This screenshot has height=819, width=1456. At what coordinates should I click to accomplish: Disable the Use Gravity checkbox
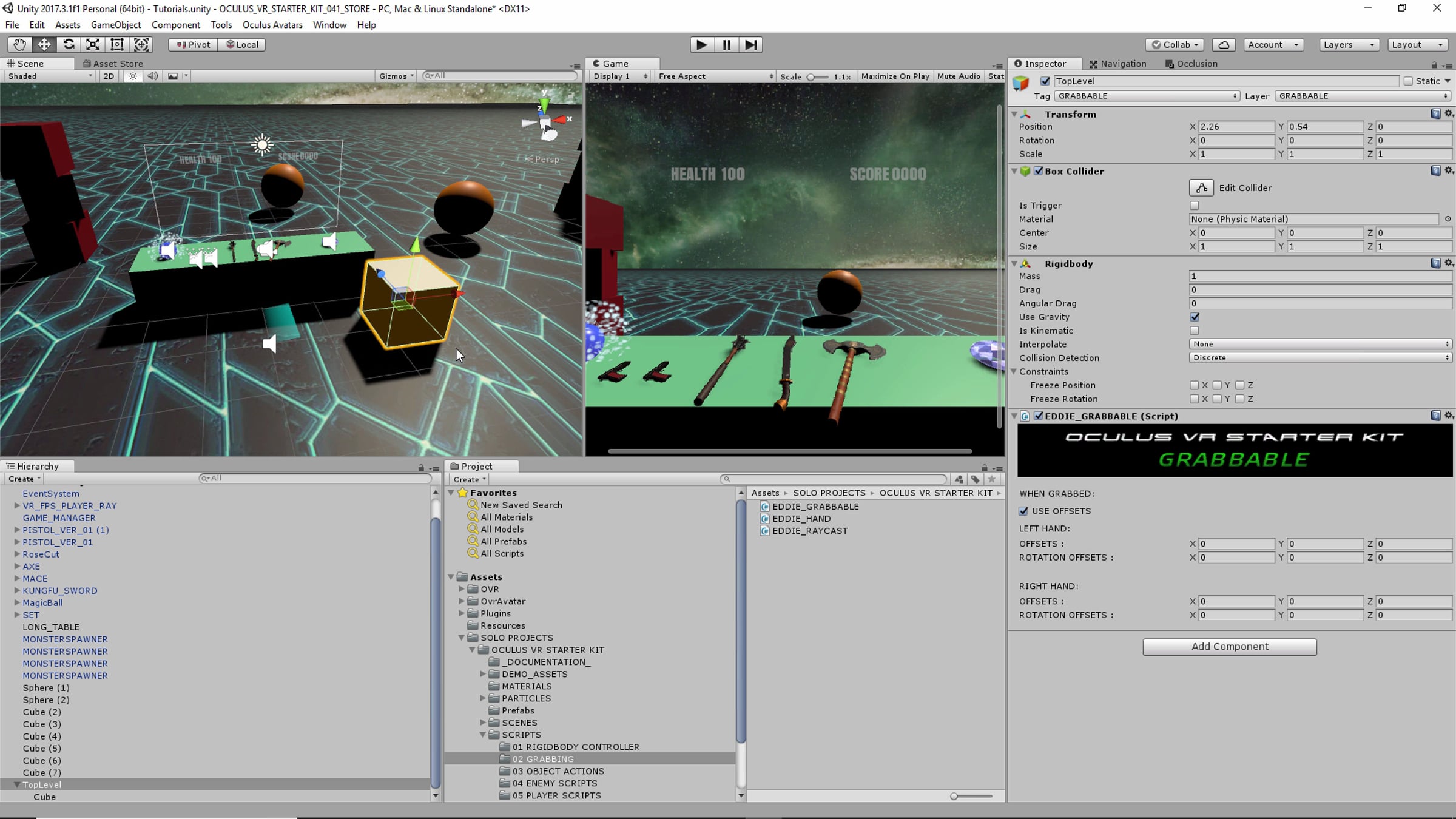pyautogui.click(x=1194, y=317)
